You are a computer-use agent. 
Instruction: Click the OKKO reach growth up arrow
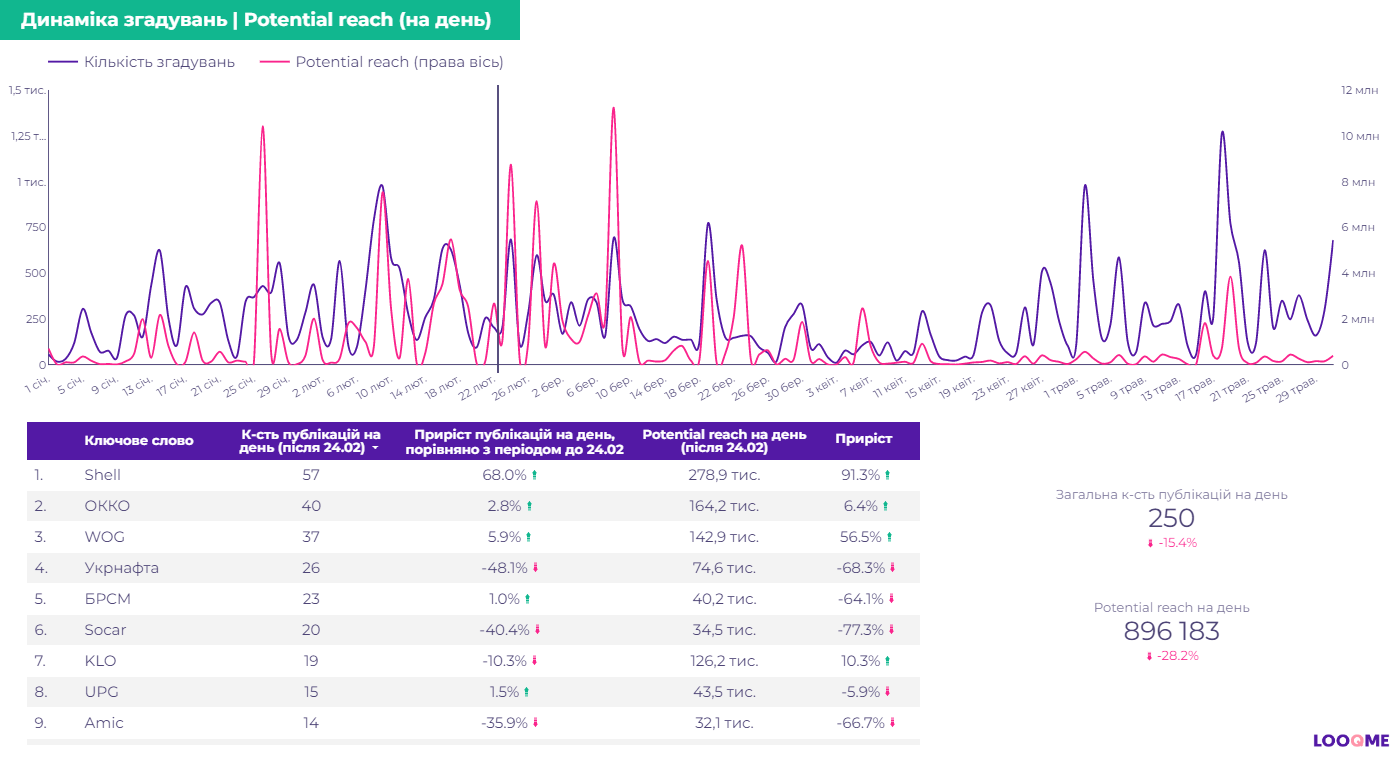885,506
